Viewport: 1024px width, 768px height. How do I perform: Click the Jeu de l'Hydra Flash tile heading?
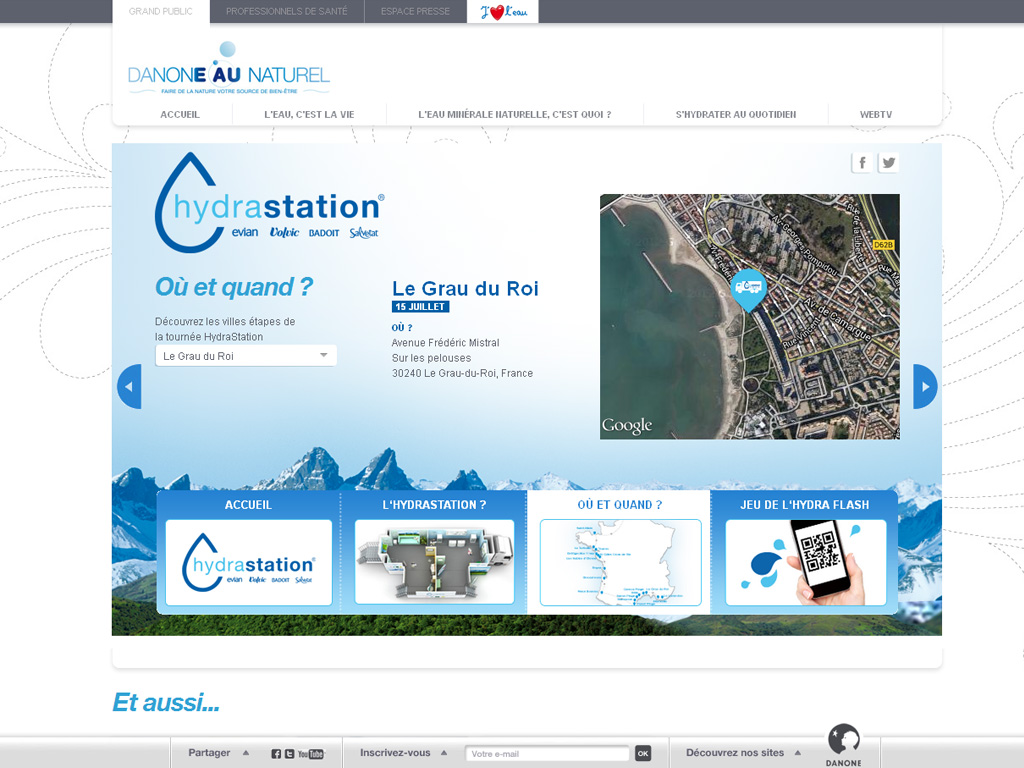(805, 505)
